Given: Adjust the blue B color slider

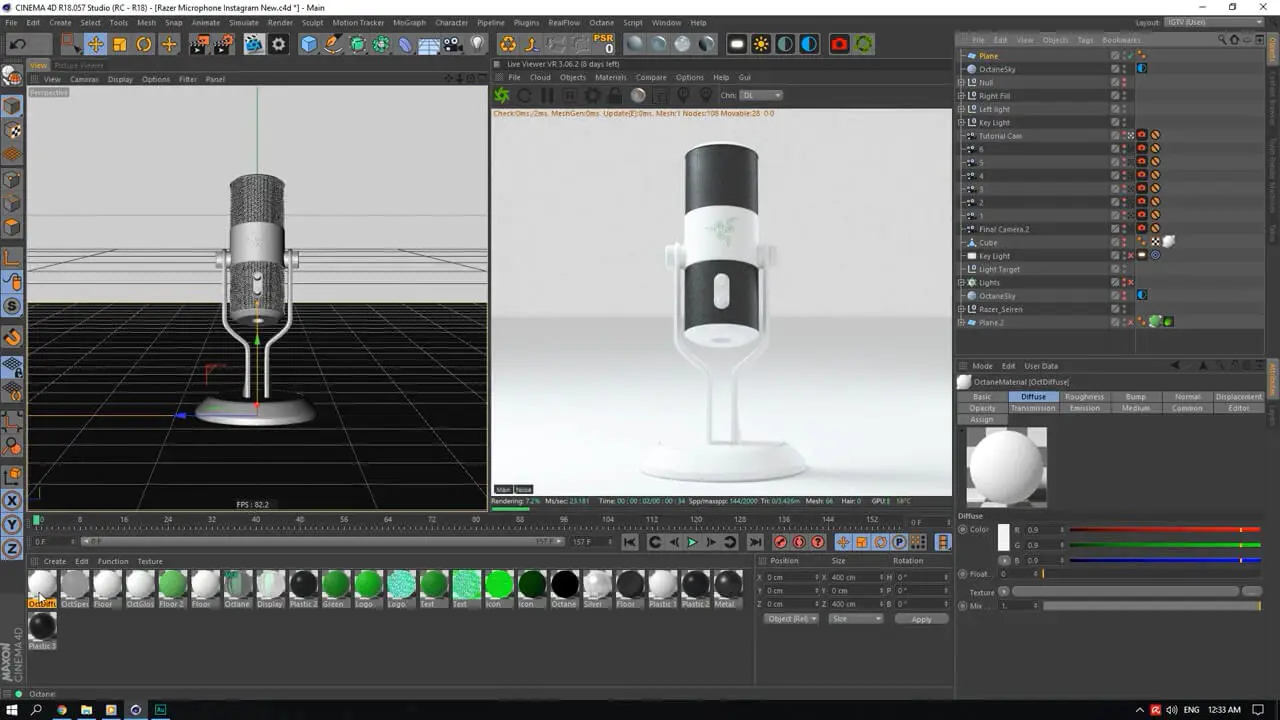Looking at the screenshot, I should pos(1165,560).
